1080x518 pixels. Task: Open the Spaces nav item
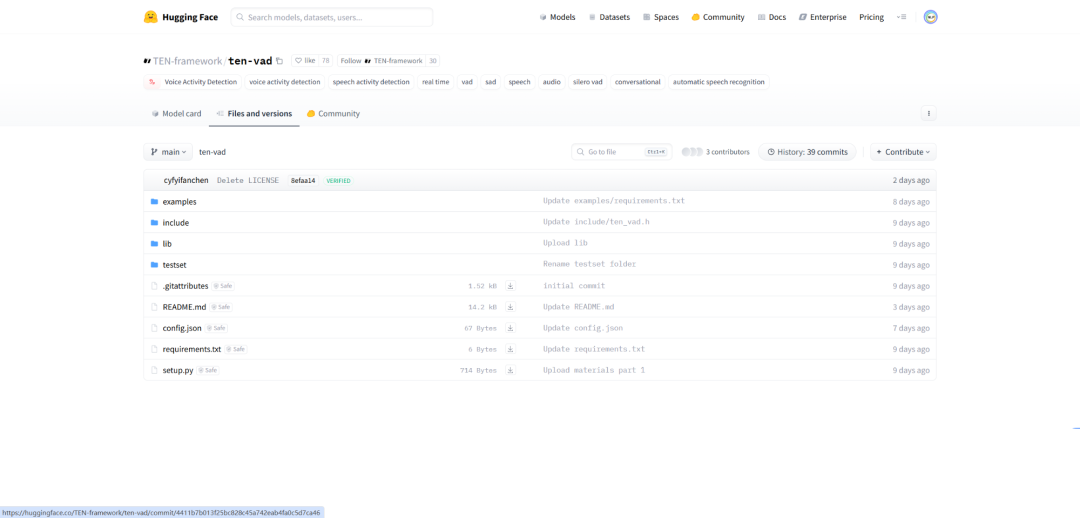tap(661, 17)
